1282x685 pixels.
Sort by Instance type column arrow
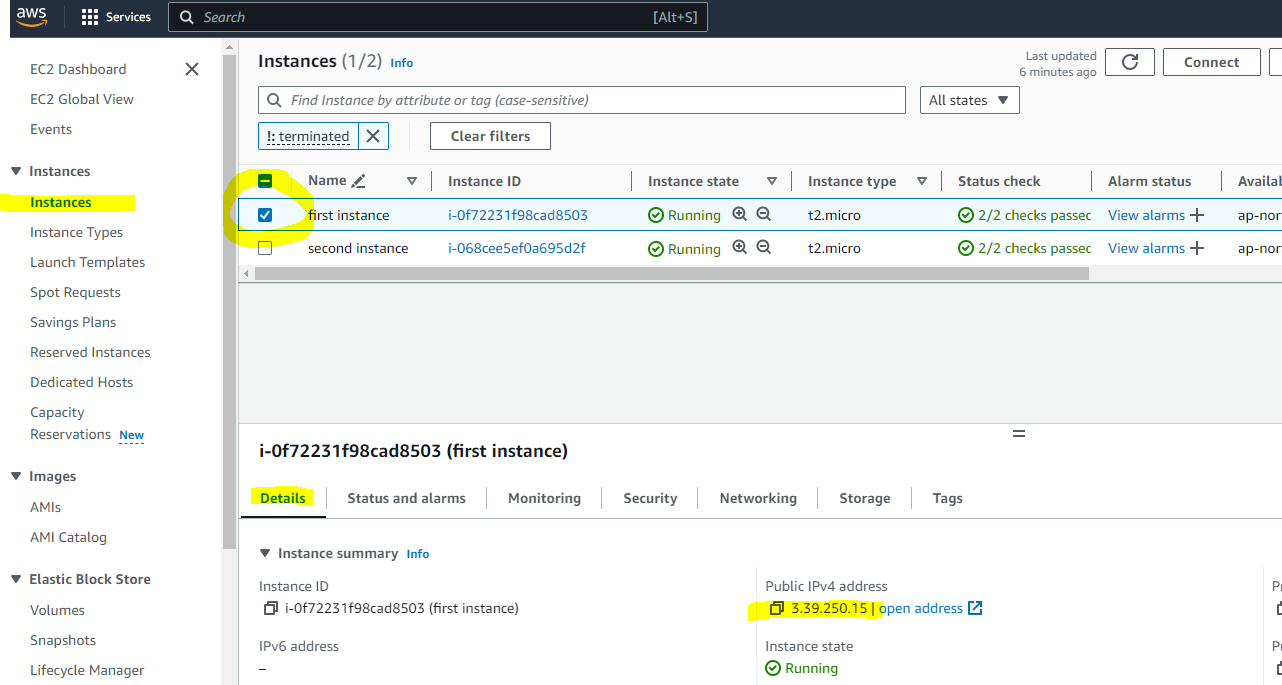click(x=922, y=181)
